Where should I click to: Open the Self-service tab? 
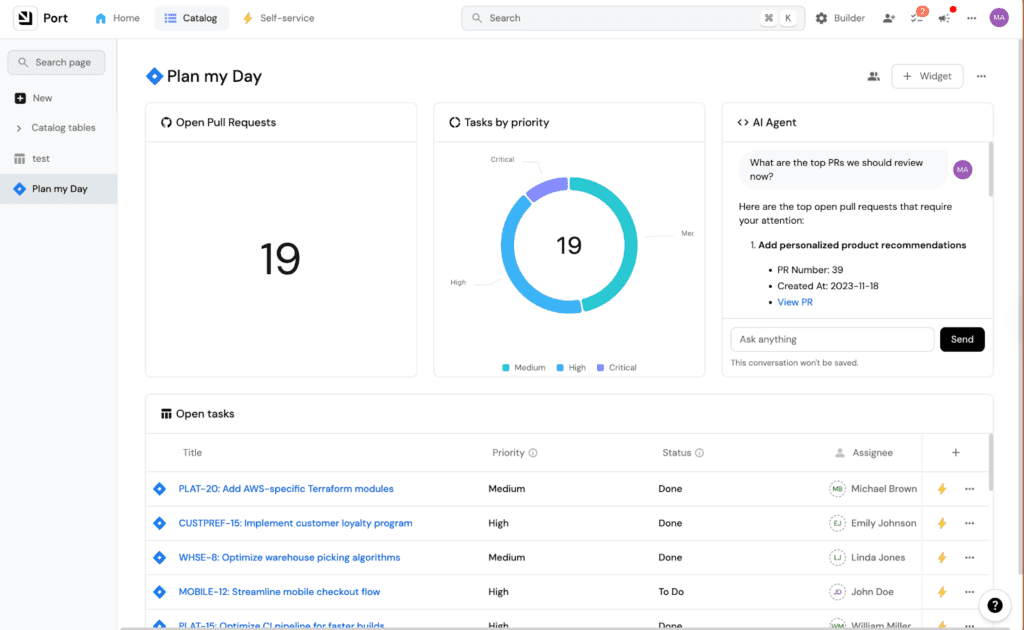coord(278,18)
